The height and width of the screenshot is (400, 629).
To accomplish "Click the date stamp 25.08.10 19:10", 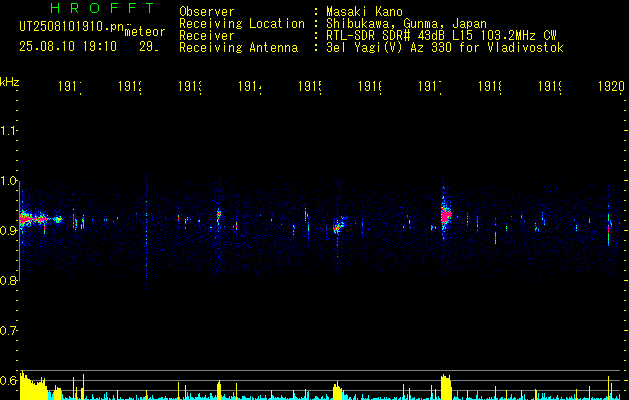I will (x=68, y=47).
